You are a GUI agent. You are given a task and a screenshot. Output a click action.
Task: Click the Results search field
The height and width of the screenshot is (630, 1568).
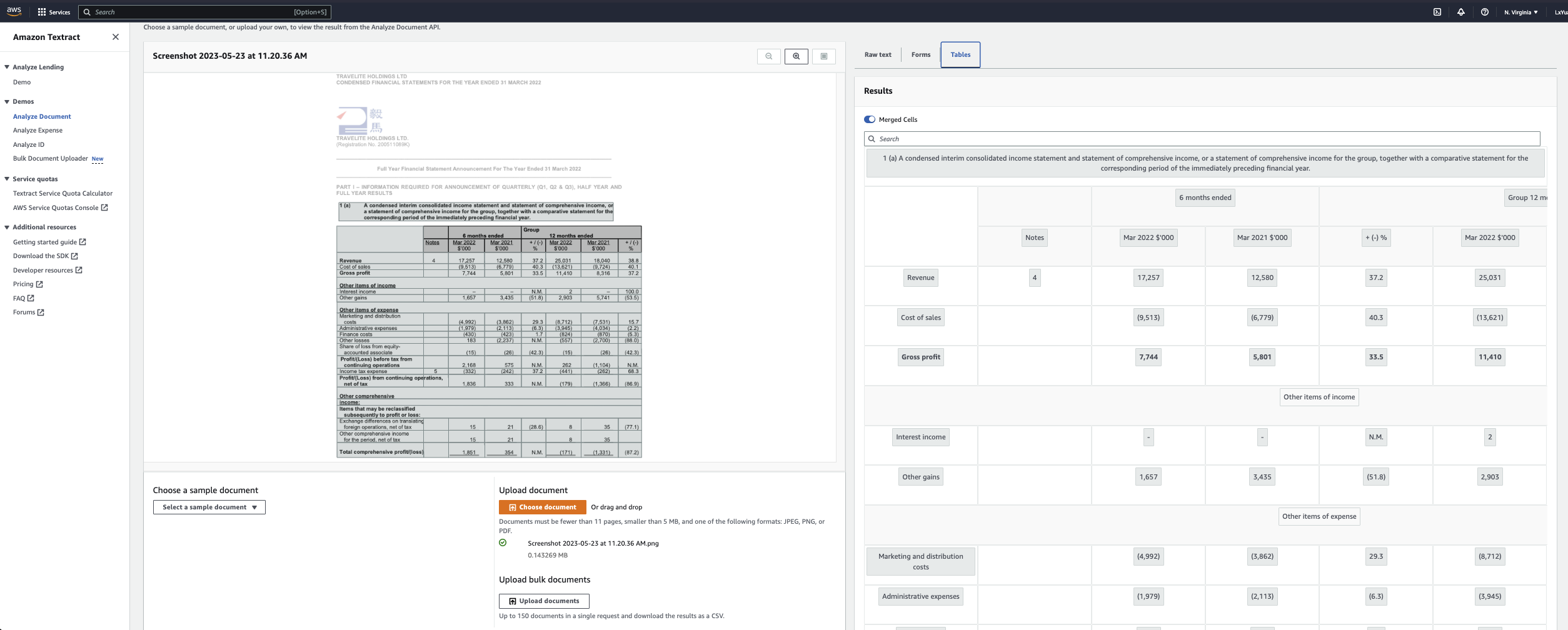tap(1202, 139)
